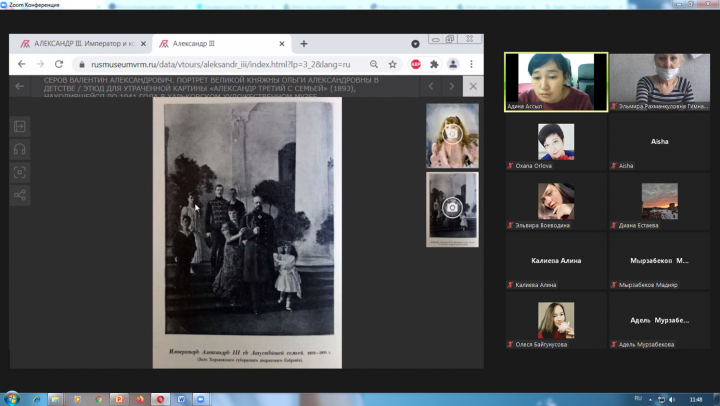Click the headphones audio guide icon
The image size is (720, 406).
click(20, 150)
